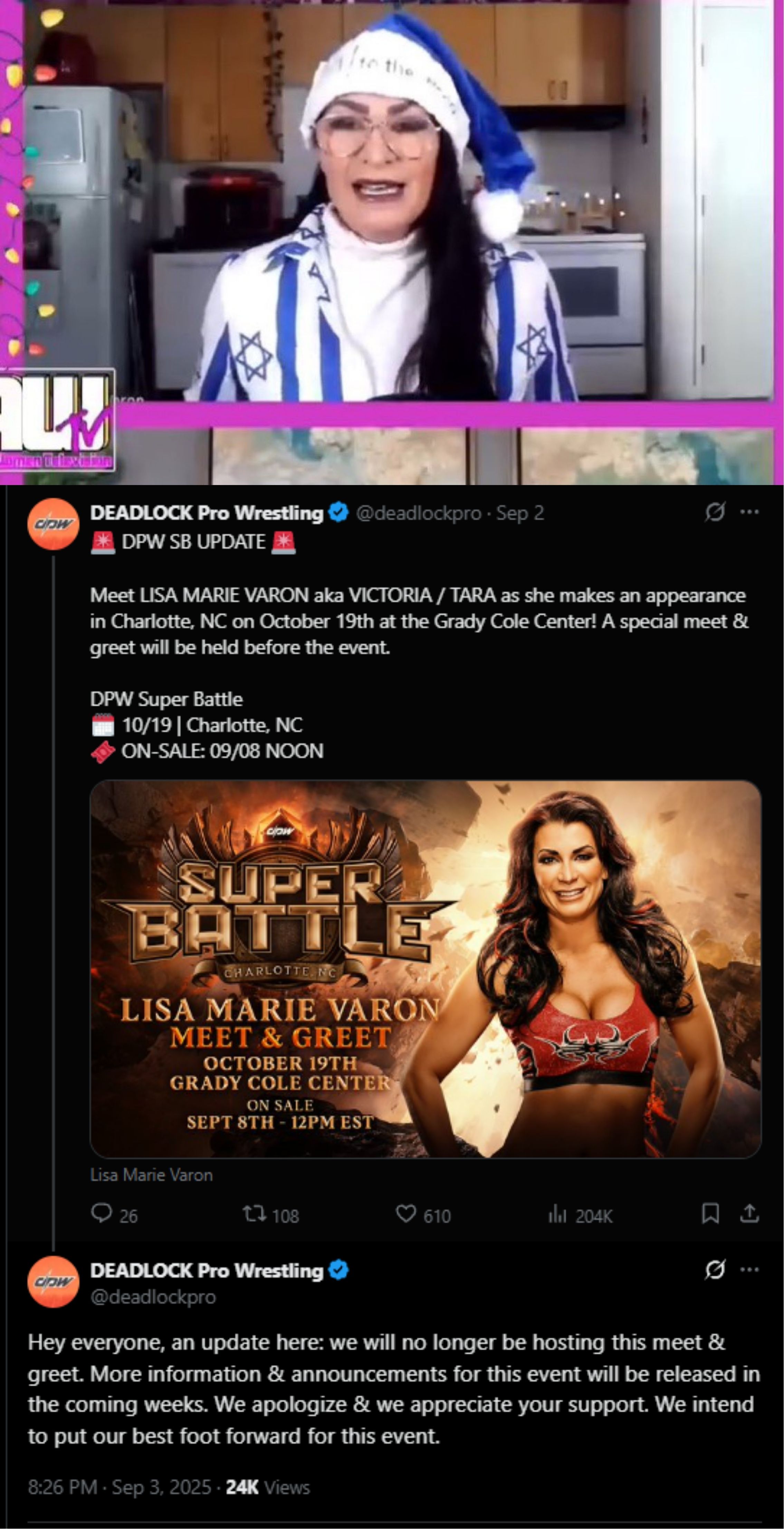Viewport: 784px width, 1529px height.
Task: Open @deadlockpro handle under reply tweet
Action: click(x=153, y=1298)
